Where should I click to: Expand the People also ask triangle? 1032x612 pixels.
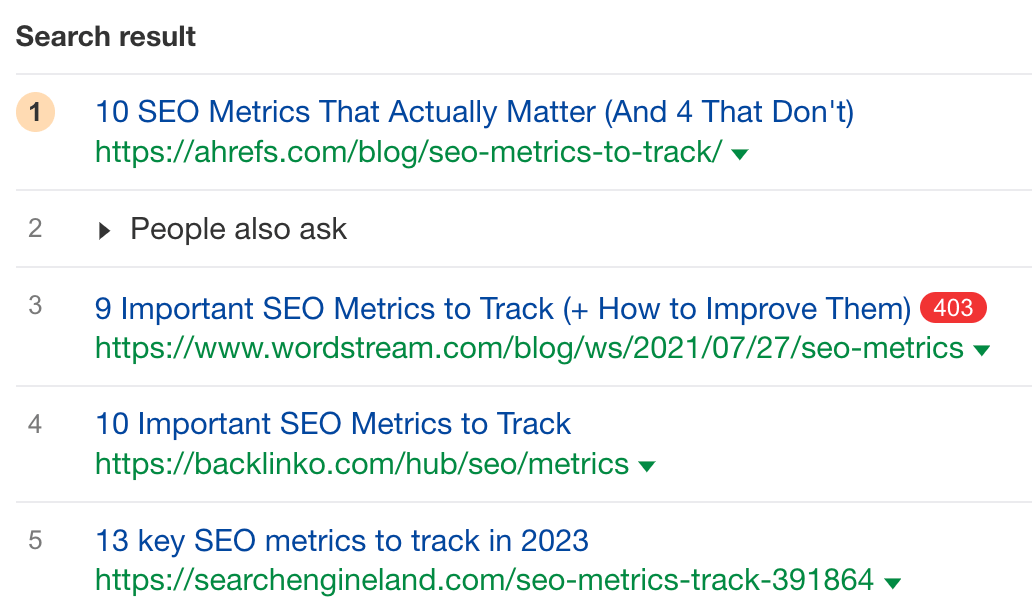click(x=105, y=231)
